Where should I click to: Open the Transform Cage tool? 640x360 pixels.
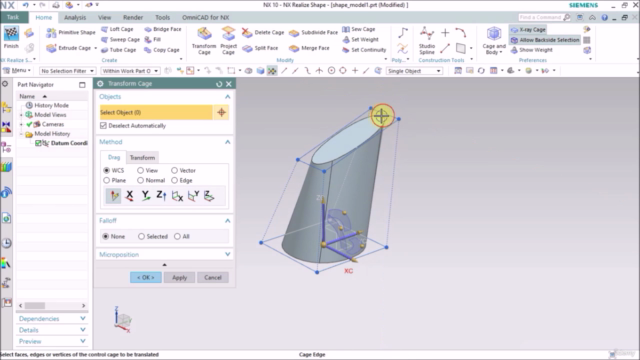[204, 41]
